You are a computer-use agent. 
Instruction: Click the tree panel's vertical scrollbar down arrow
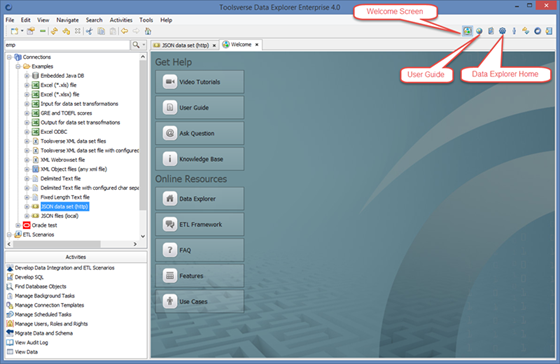pyautogui.click(x=143, y=236)
